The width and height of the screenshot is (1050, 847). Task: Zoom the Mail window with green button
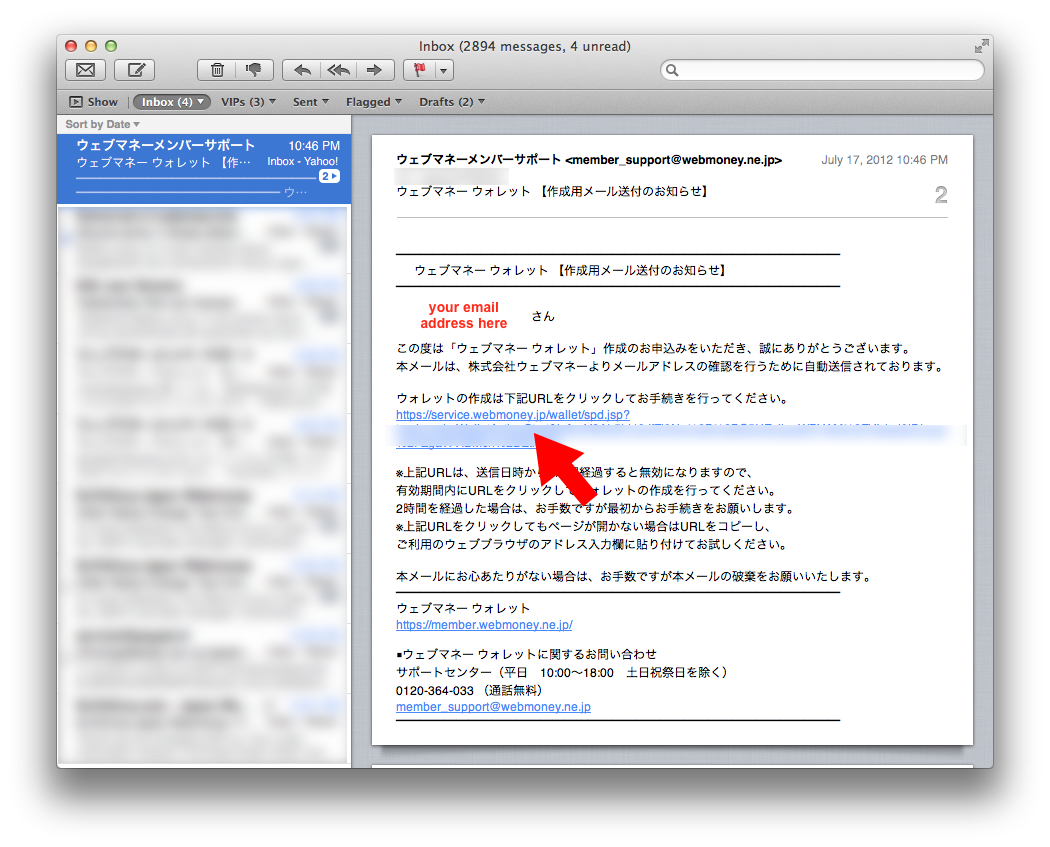(x=111, y=46)
